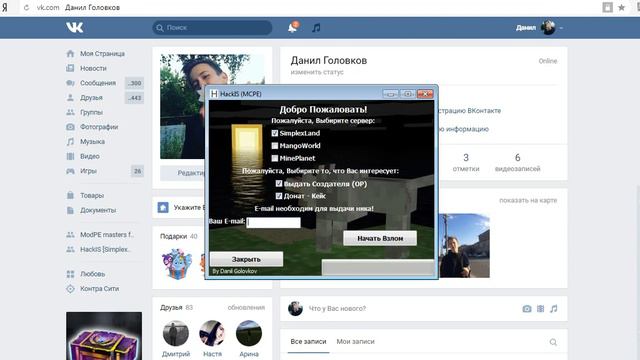The width and height of the screenshot is (640, 360).
Task: Open the treasure chest ad image
Action: (x=104, y=336)
